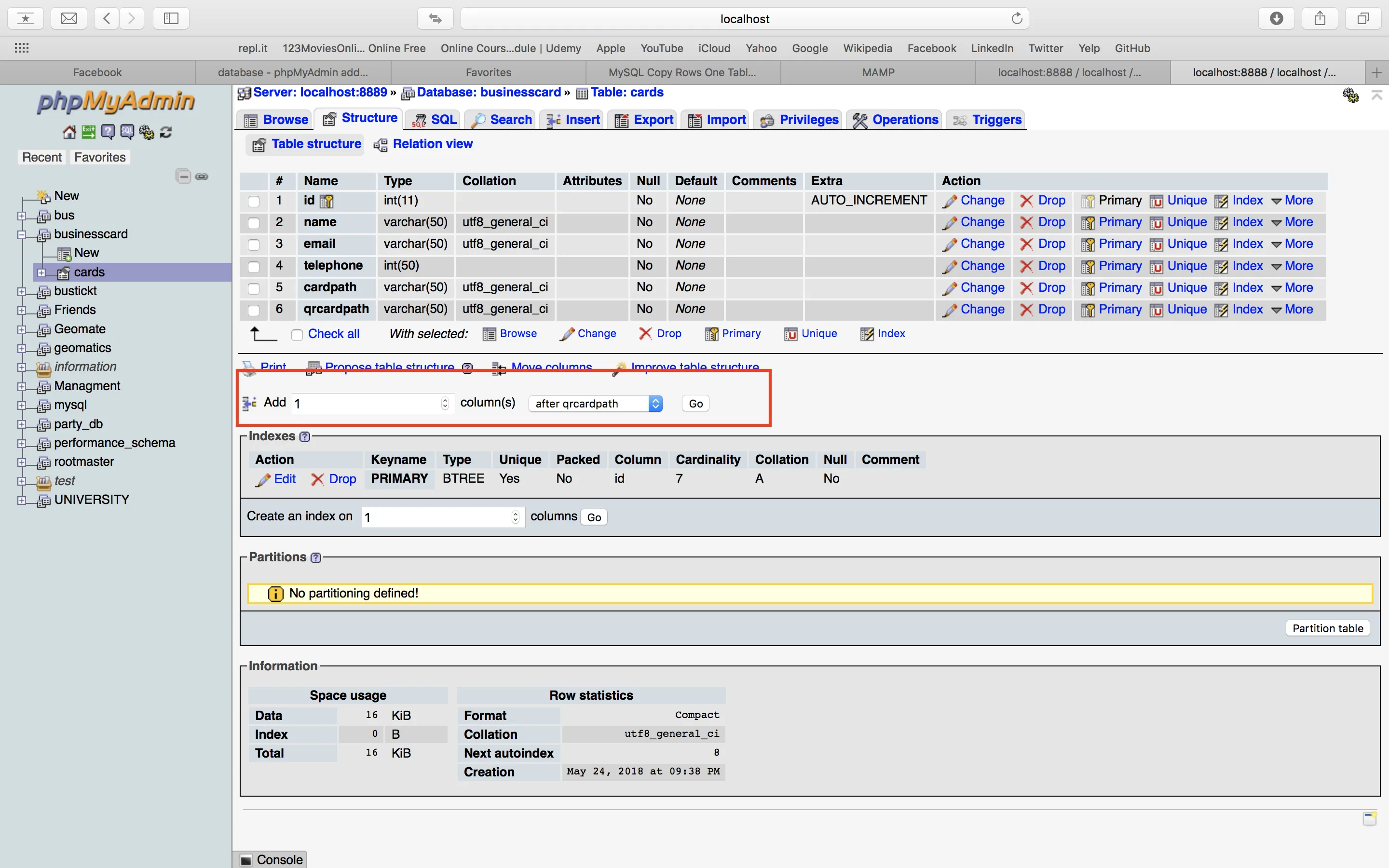Click the reload navigation panel icon
Screen dimensions: 1389x868
[x=166, y=133]
